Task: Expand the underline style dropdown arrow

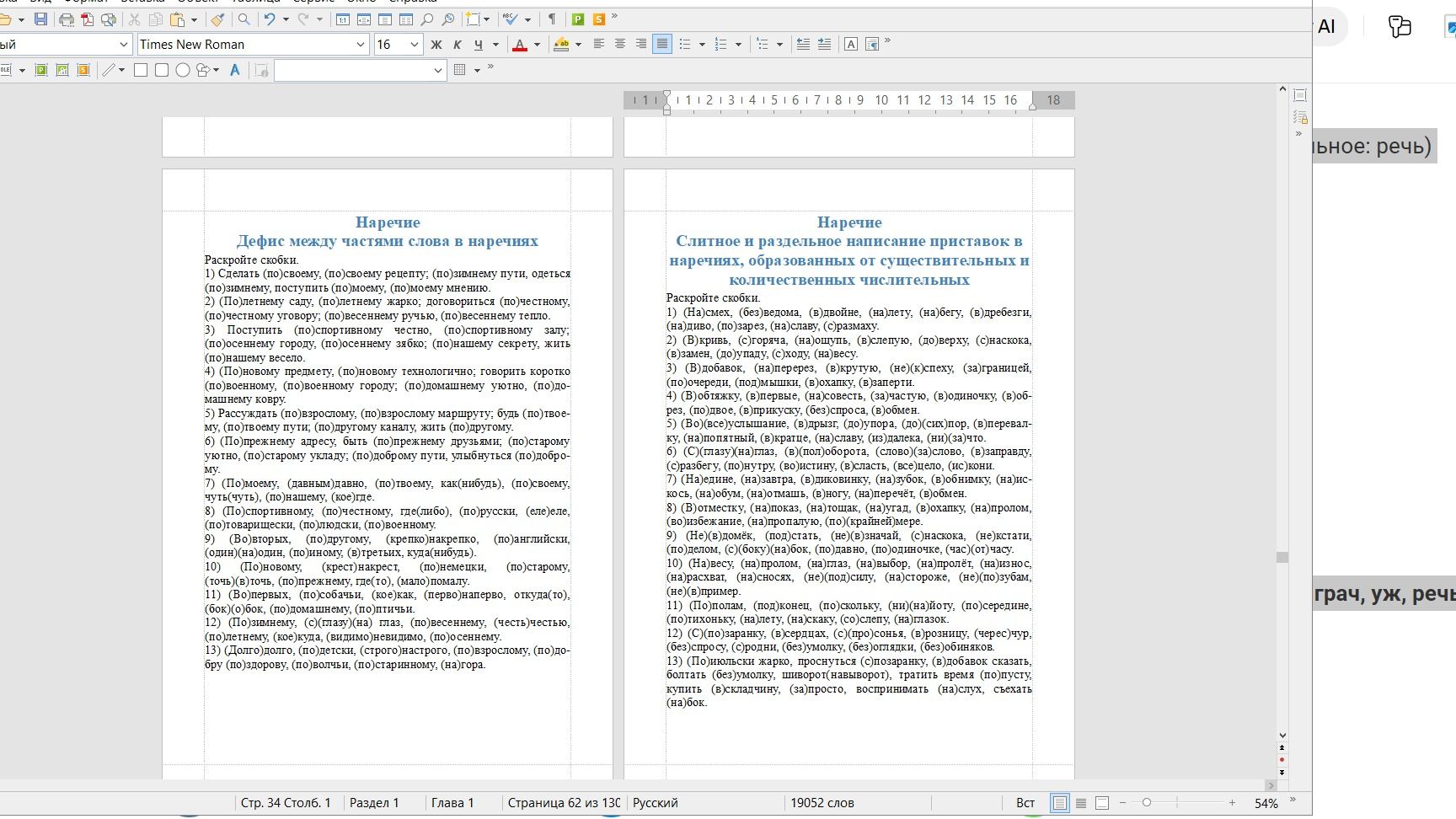Action: tap(495, 45)
